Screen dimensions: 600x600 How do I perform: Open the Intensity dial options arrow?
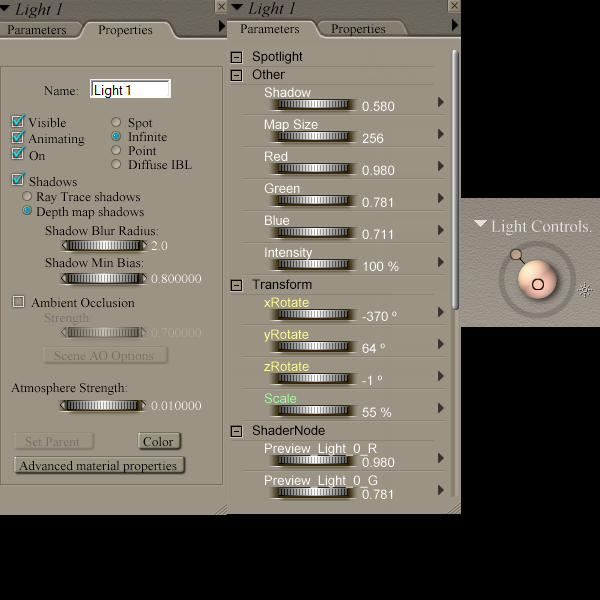[441, 262]
